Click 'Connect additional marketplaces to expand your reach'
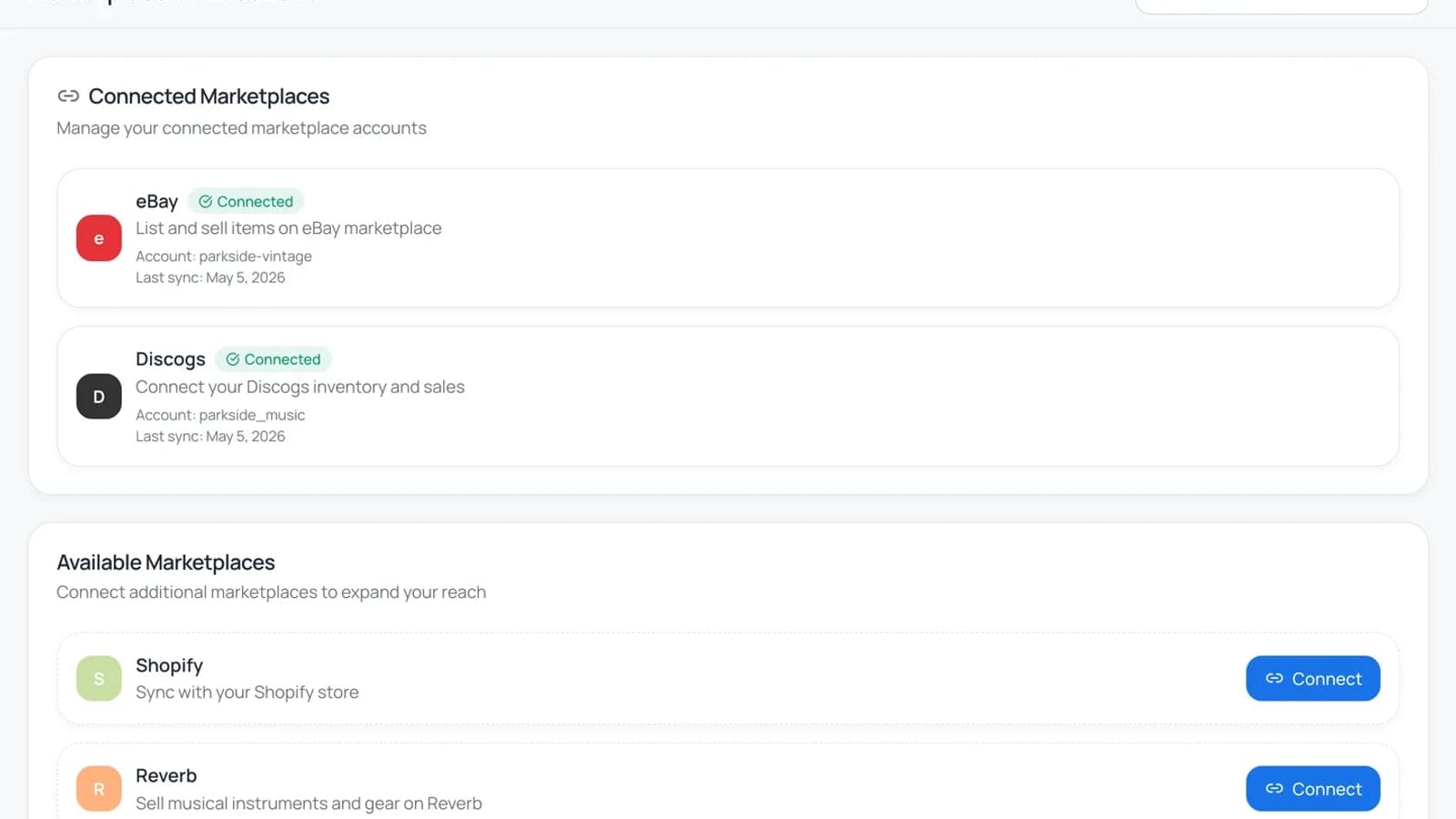This screenshot has height=819, width=1456. click(x=271, y=592)
